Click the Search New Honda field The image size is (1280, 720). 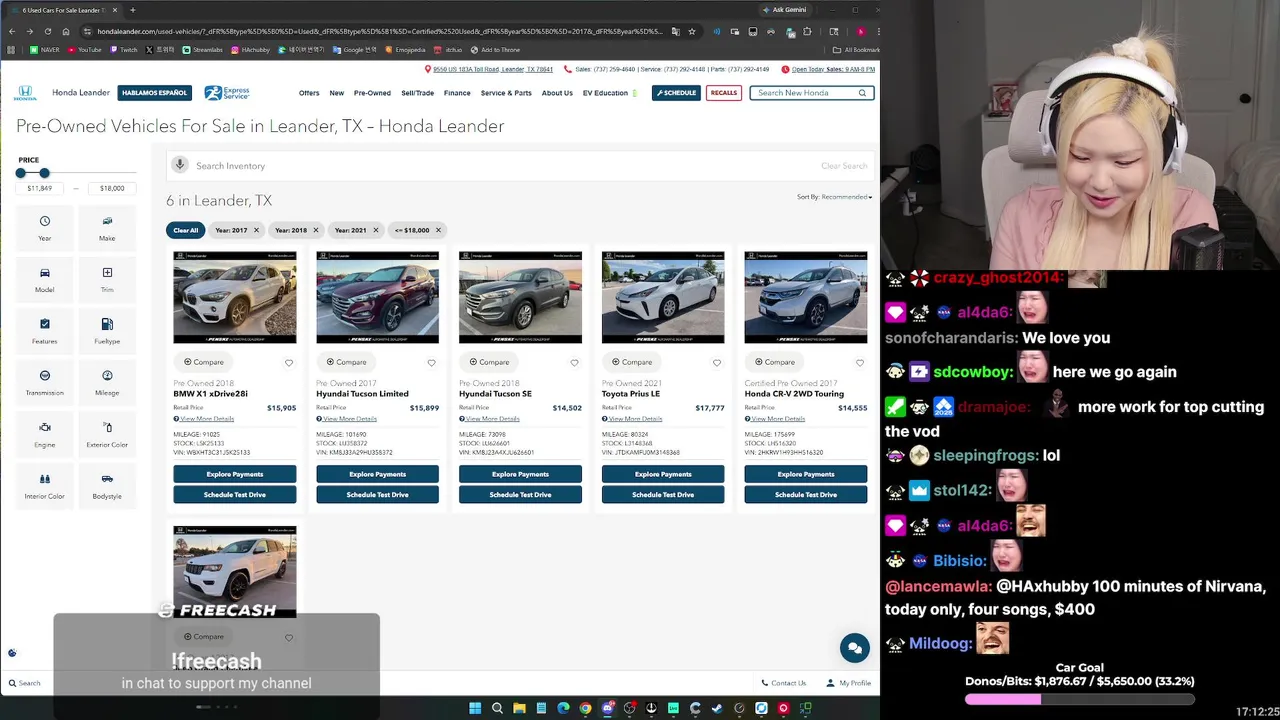point(812,93)
